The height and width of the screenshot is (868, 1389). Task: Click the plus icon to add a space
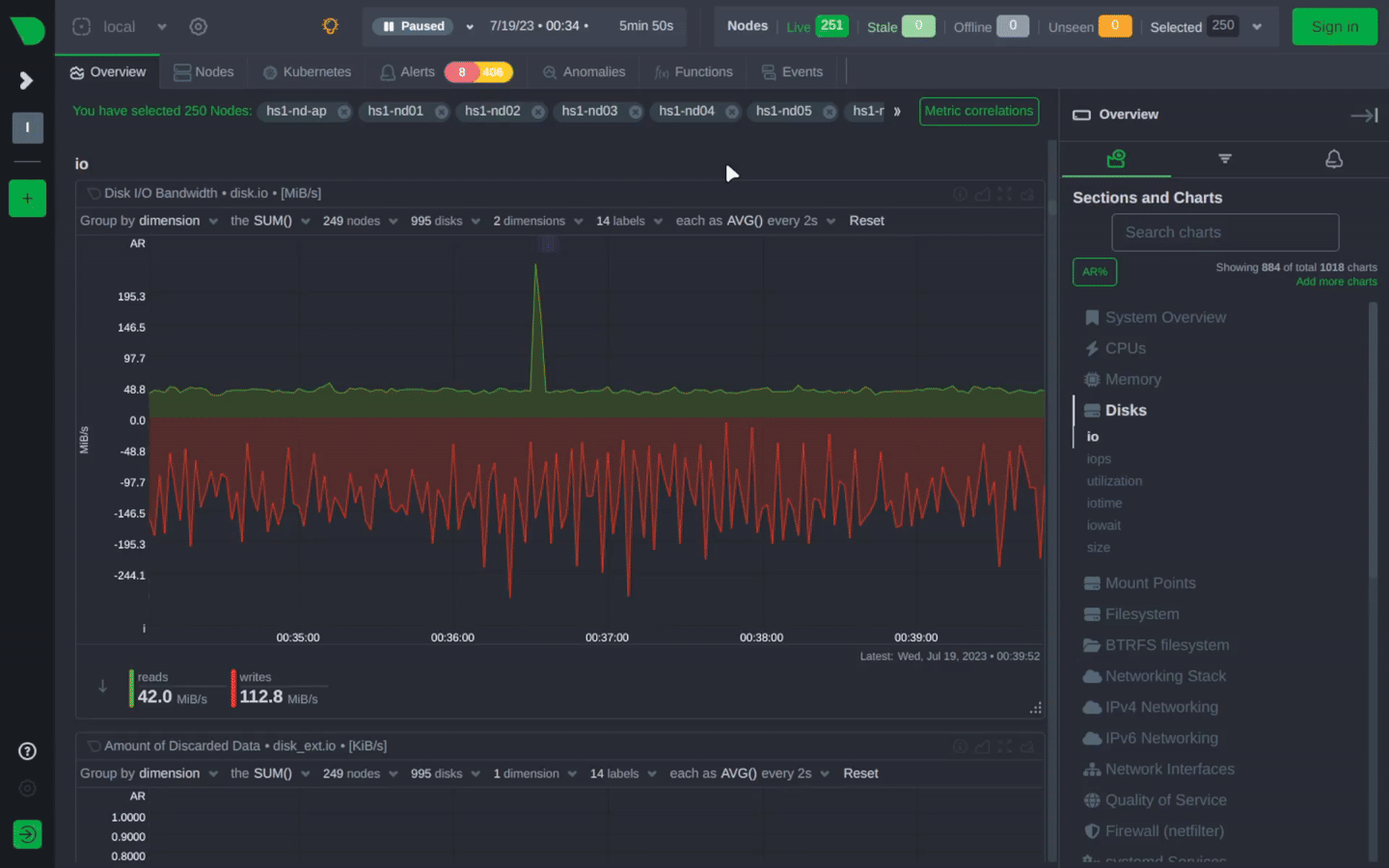(27, 199)
